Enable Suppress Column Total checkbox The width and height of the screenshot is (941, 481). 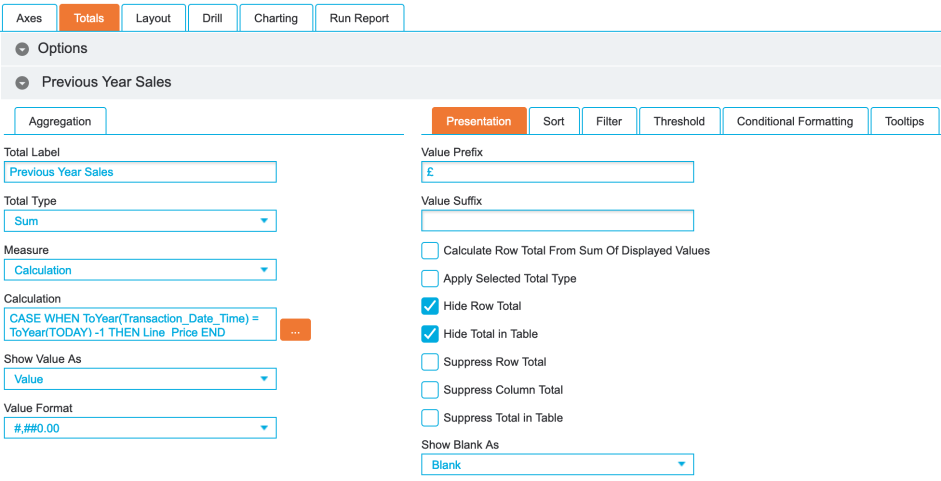pyautogui.click(x=430, y=390)
